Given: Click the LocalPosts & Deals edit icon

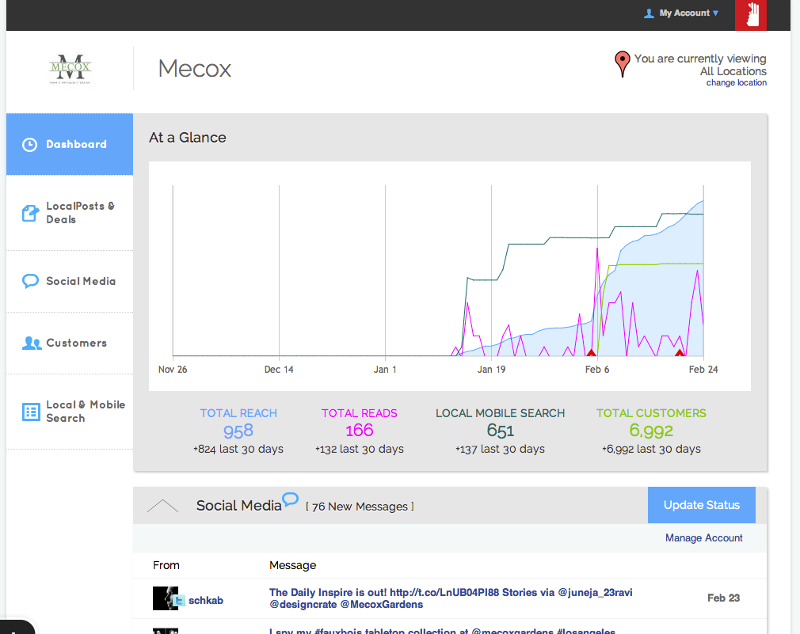Looking at the screenshot, I should [30, 213].
